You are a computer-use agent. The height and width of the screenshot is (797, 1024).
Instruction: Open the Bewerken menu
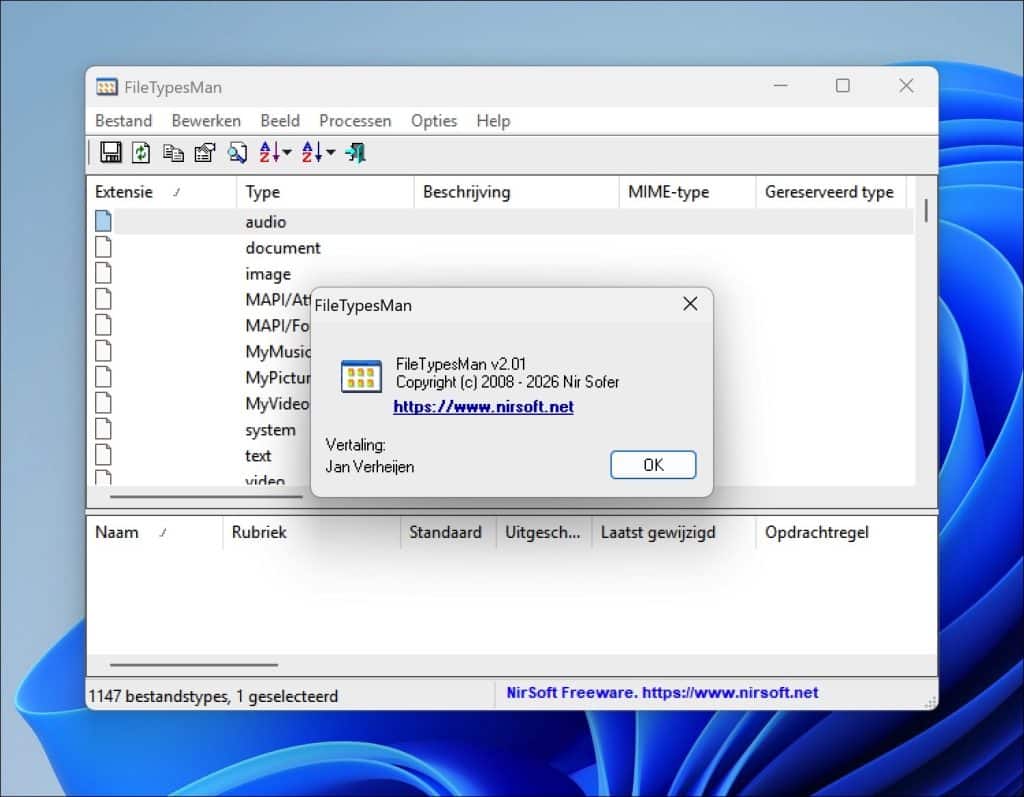point(206,121)
